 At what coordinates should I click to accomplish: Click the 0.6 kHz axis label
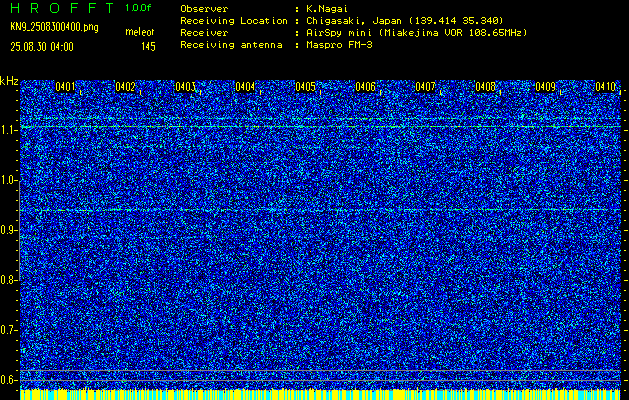tap(8, 380)
